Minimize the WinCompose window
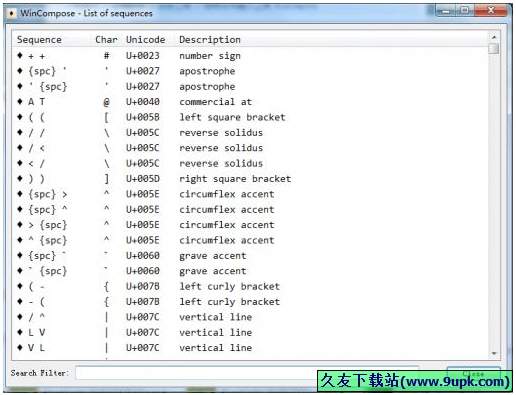 (x=445, y=11)
